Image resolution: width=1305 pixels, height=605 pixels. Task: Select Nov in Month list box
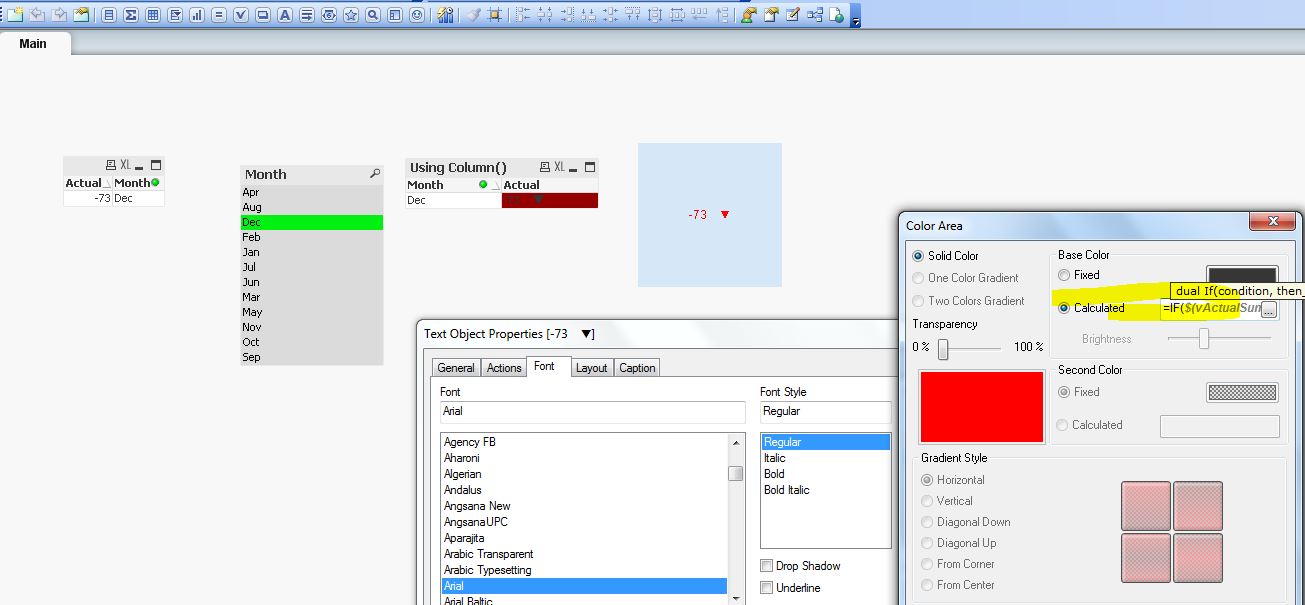[x=312, y=327]
